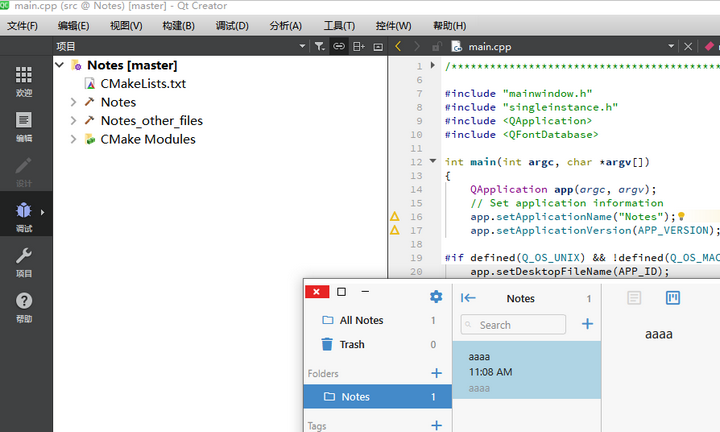Switch to Edit (编辑) mode
Screen dimensions: 720x432
24,127
